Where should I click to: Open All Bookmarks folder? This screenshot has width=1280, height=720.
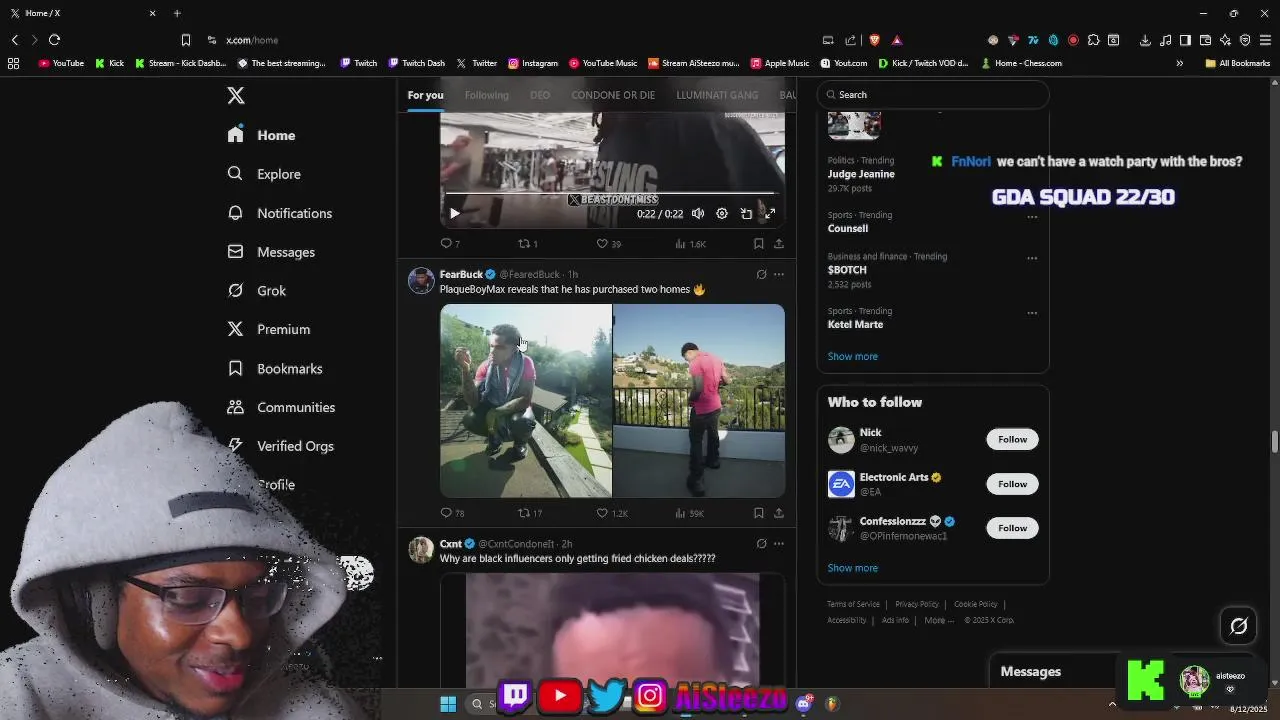(x=1238, y=63)
